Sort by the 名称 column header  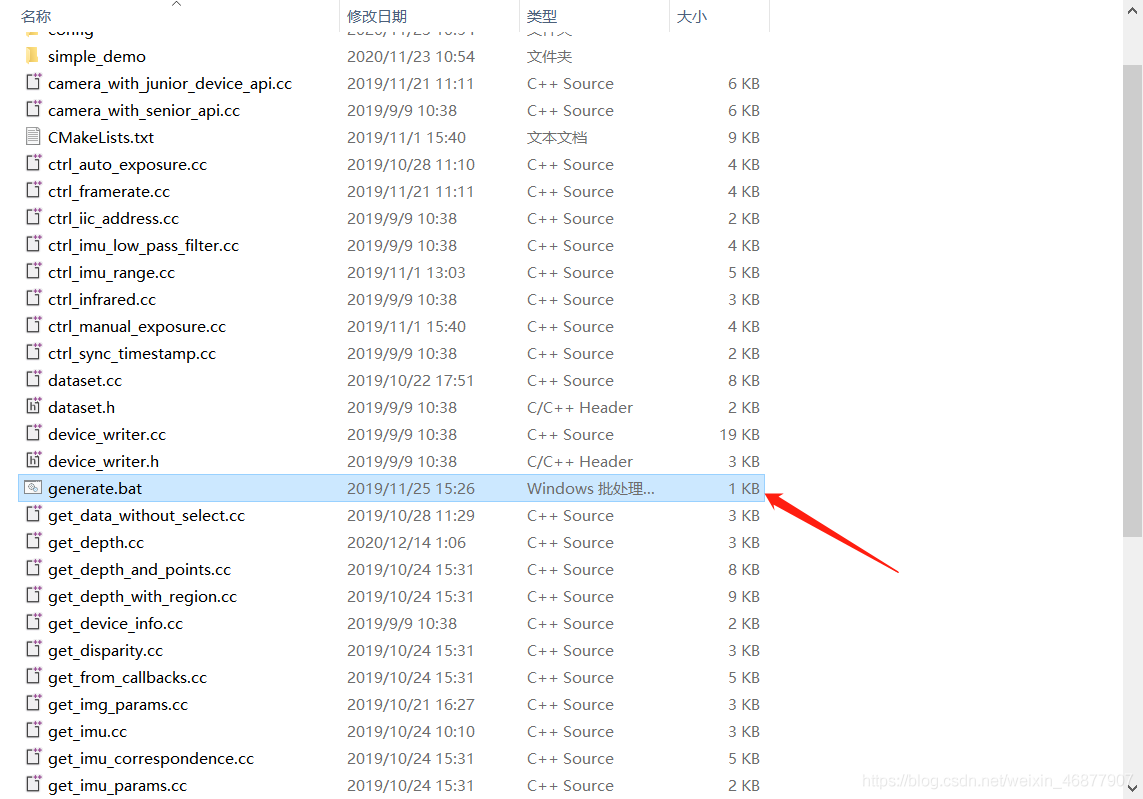coord(36,16)
